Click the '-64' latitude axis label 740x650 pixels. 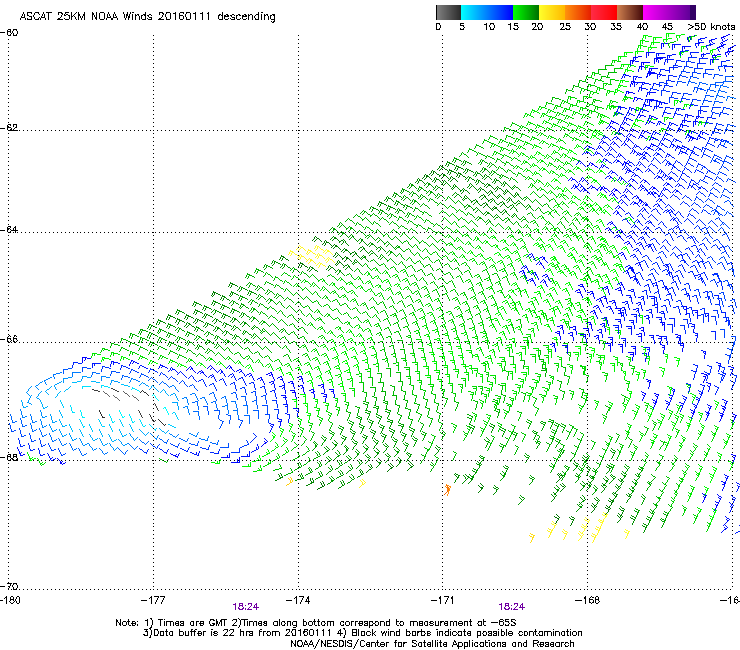pos(9,230)
